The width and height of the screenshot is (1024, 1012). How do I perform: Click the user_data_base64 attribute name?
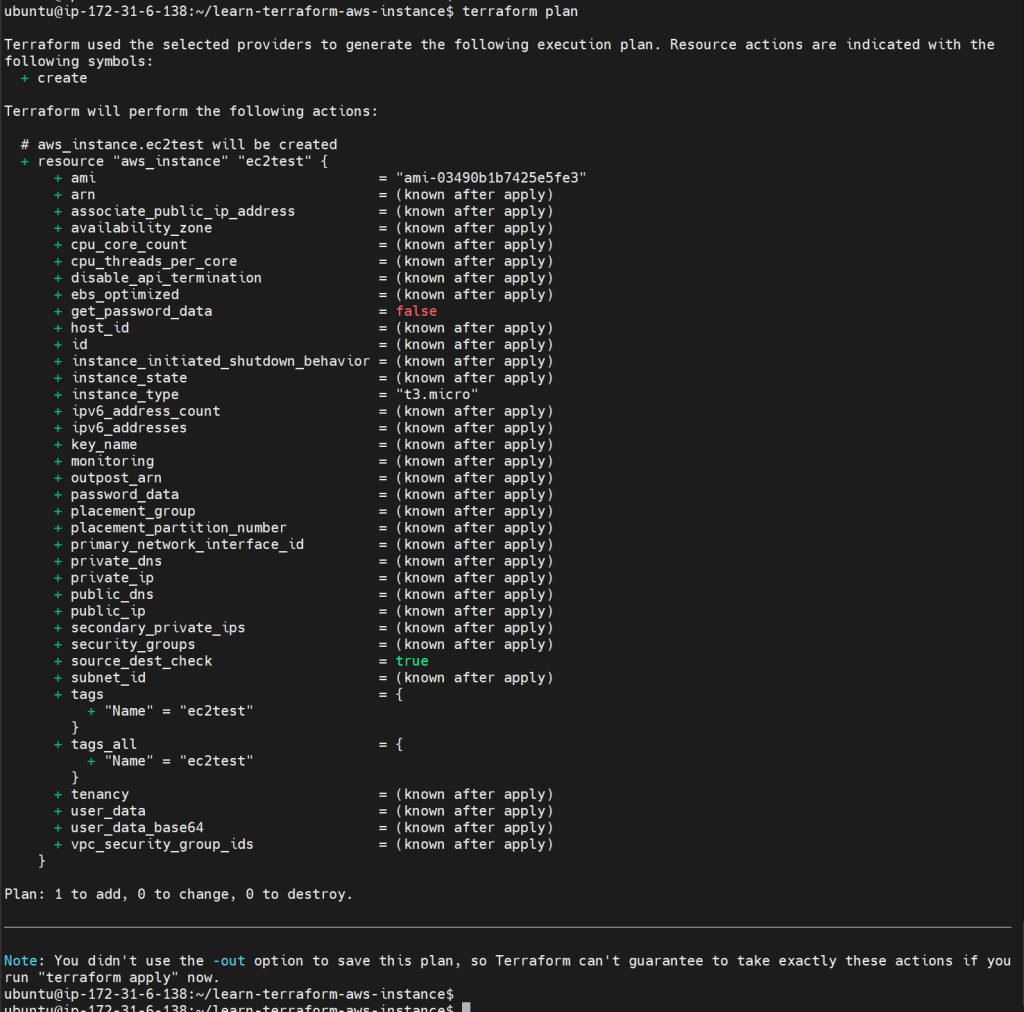(137, 828)
